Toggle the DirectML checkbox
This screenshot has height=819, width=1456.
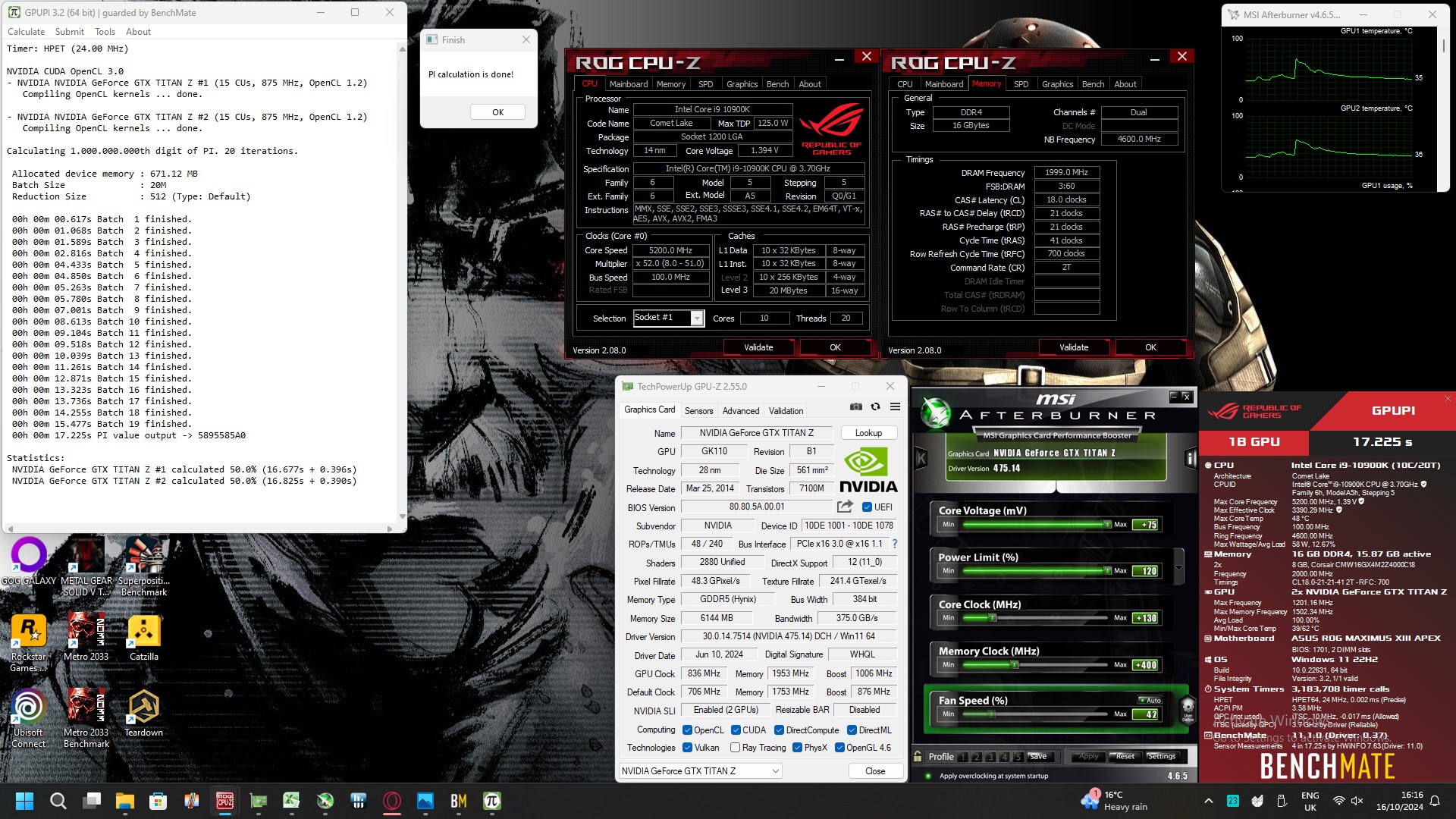(852, 730)
